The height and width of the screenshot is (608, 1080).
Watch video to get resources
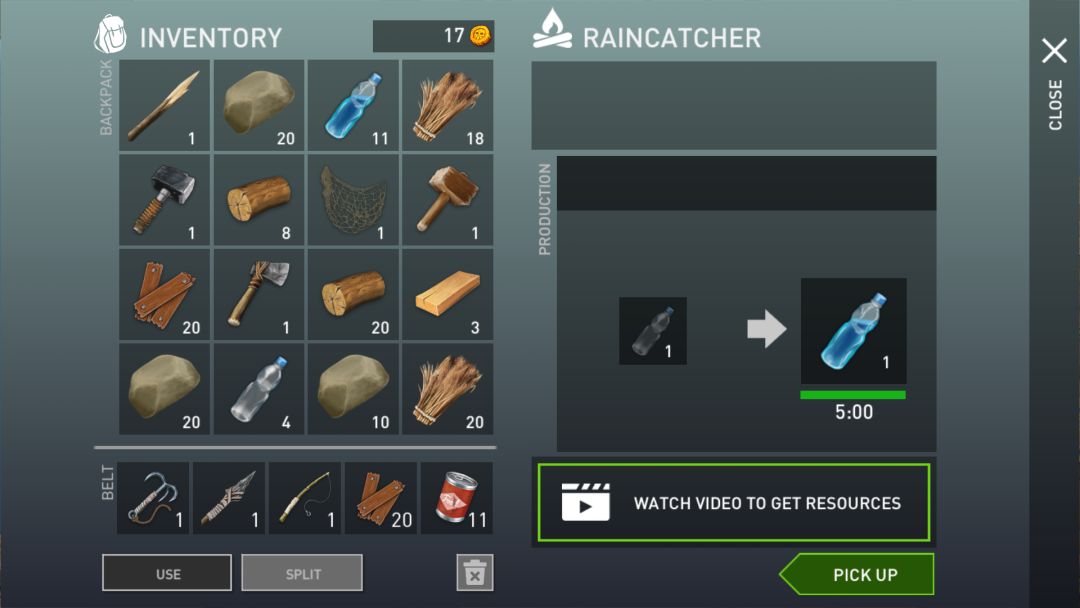point(734,503)
